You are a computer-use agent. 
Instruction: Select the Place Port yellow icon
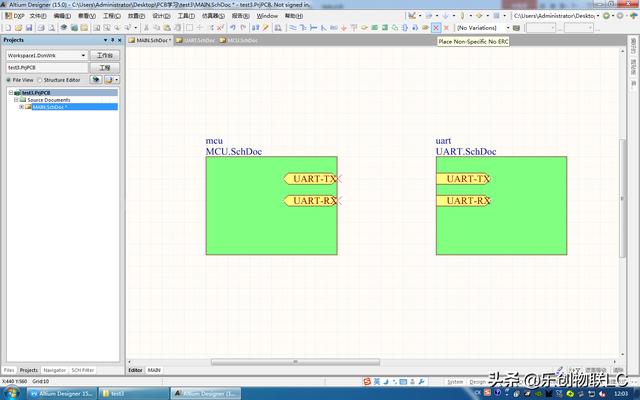425,28
